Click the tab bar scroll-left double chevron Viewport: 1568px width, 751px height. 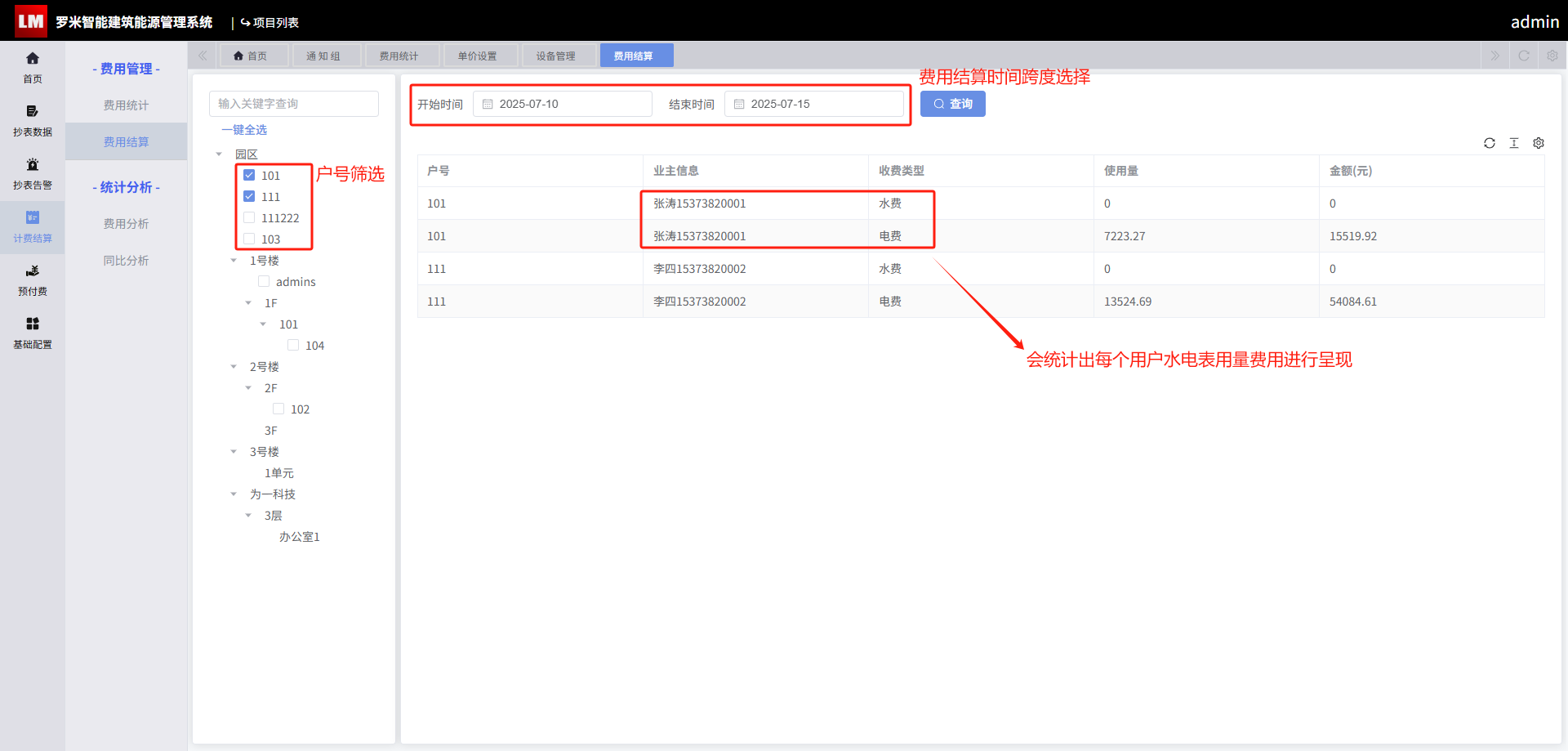203,56
